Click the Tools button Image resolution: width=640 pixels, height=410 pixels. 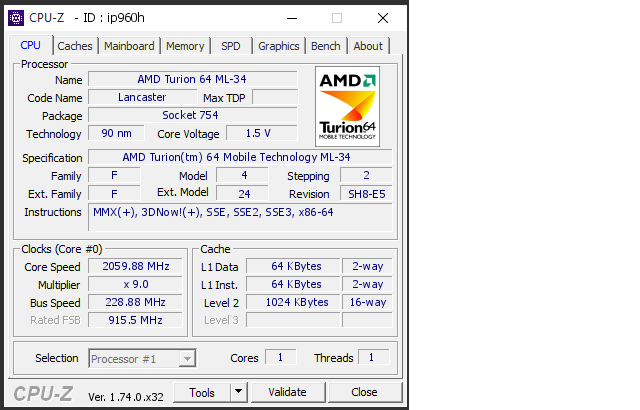[202, 392]
